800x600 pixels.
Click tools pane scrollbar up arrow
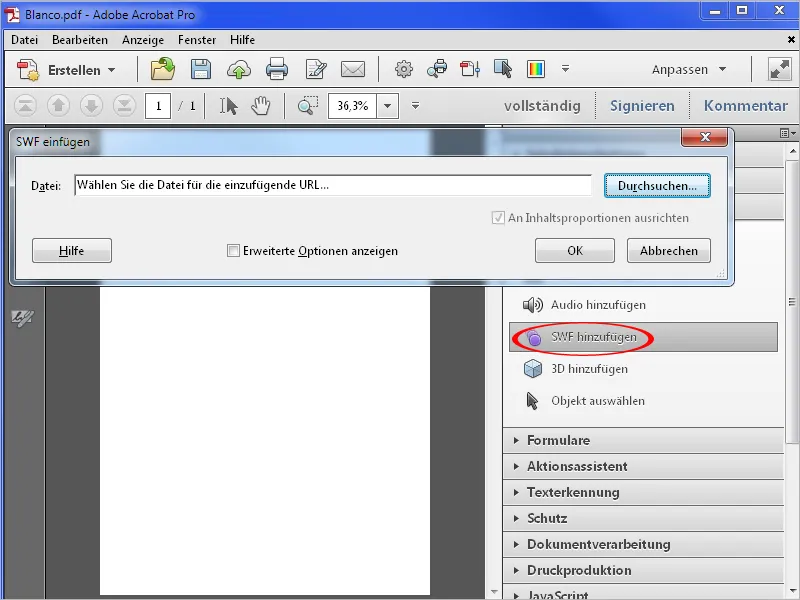tap(792, 151)
